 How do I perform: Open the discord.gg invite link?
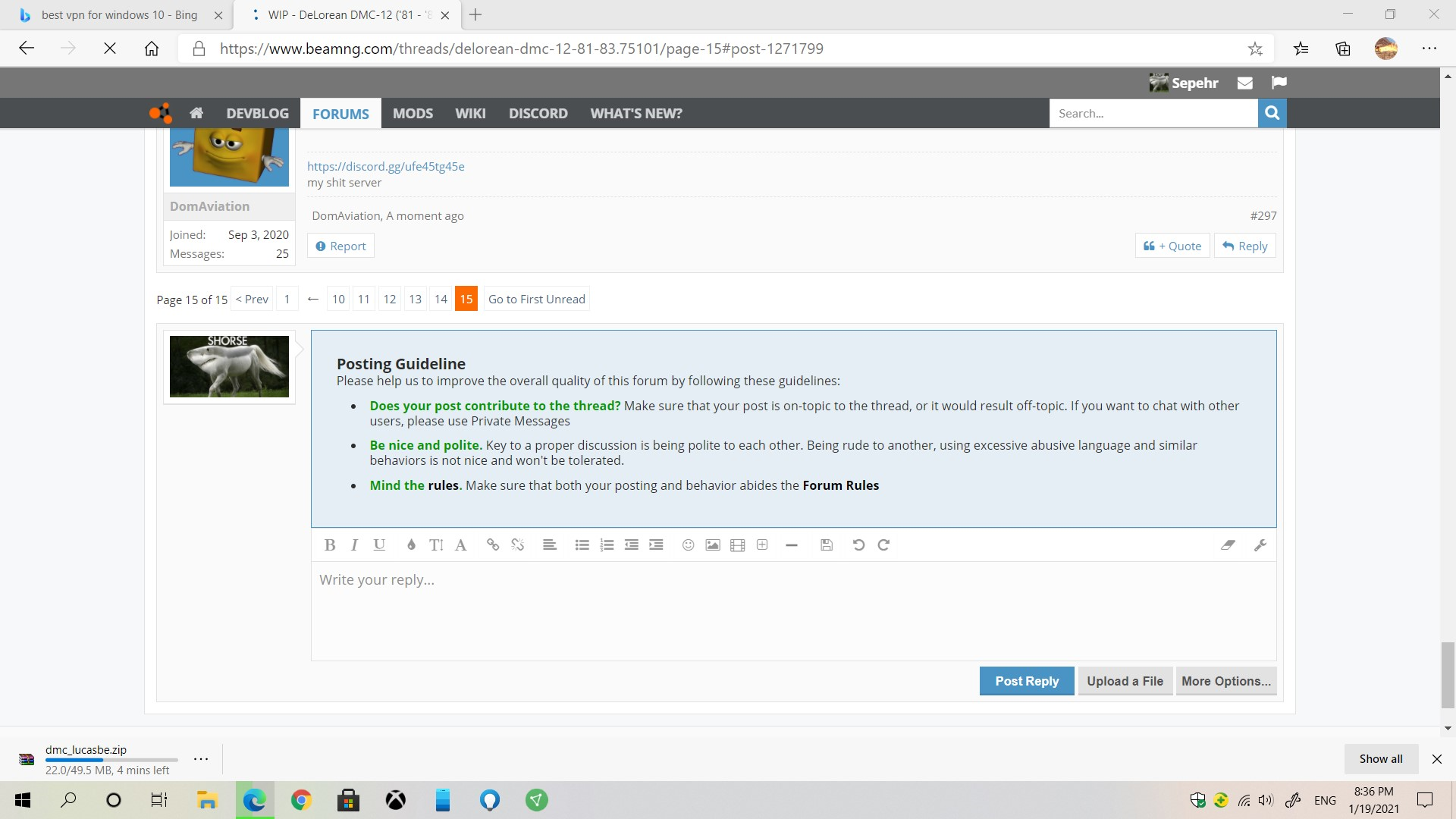point(385,166)
